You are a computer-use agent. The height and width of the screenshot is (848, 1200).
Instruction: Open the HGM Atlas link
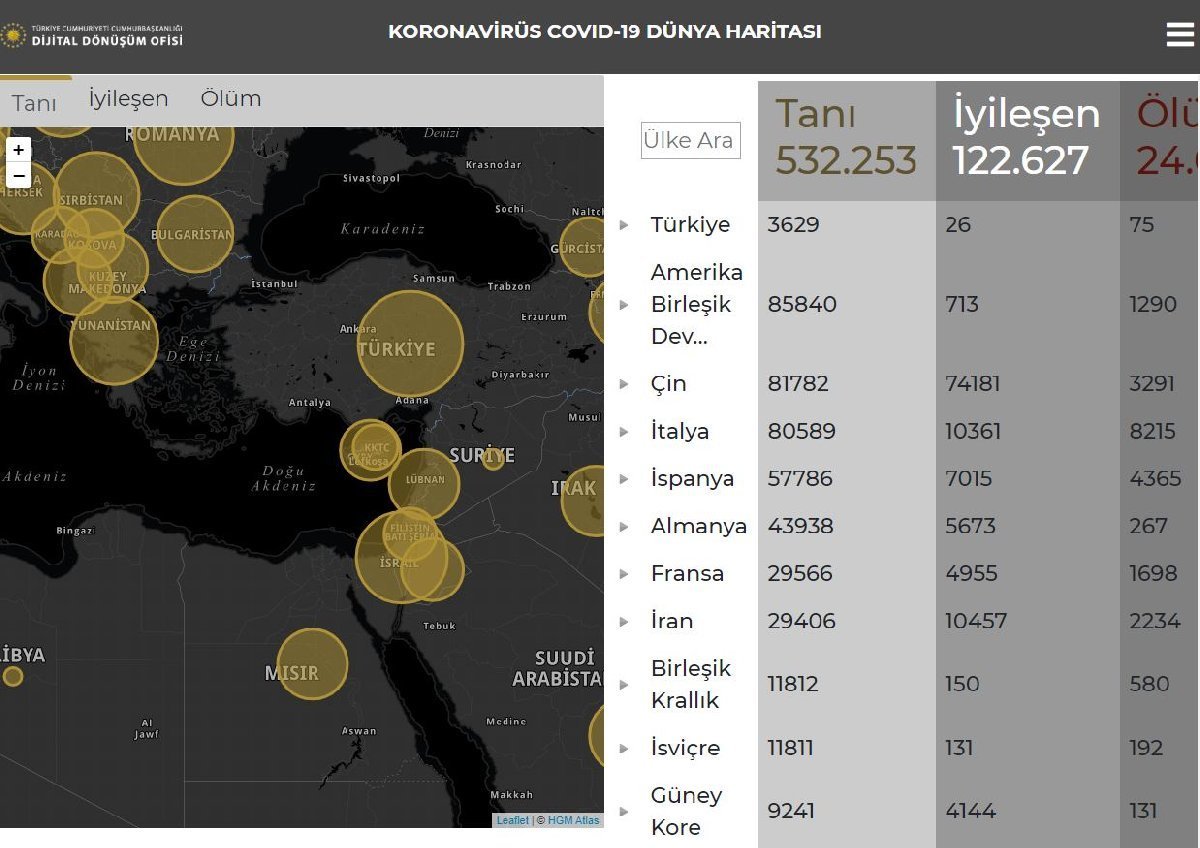point(574,821)
